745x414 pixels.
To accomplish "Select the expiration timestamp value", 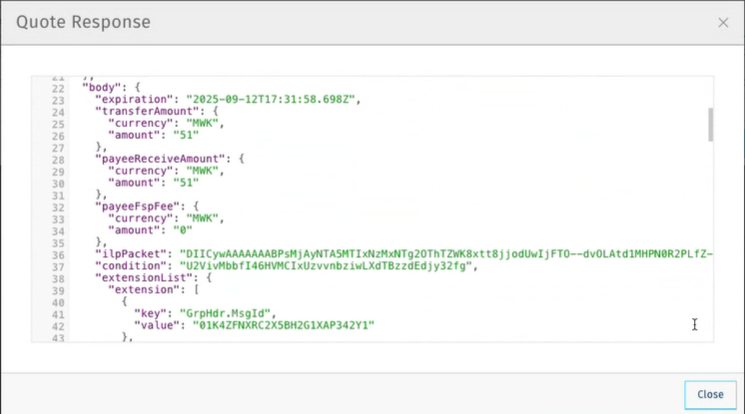I will click(x=267, y=100).
